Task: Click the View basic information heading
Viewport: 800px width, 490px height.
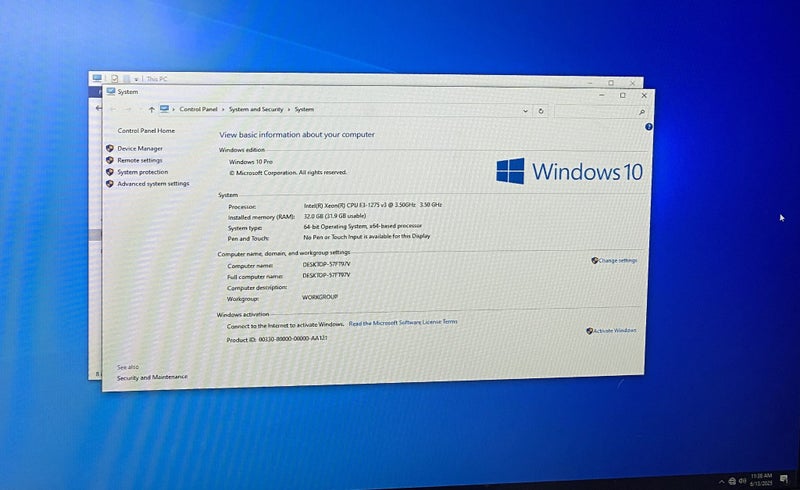Action: tap(297, 135)
